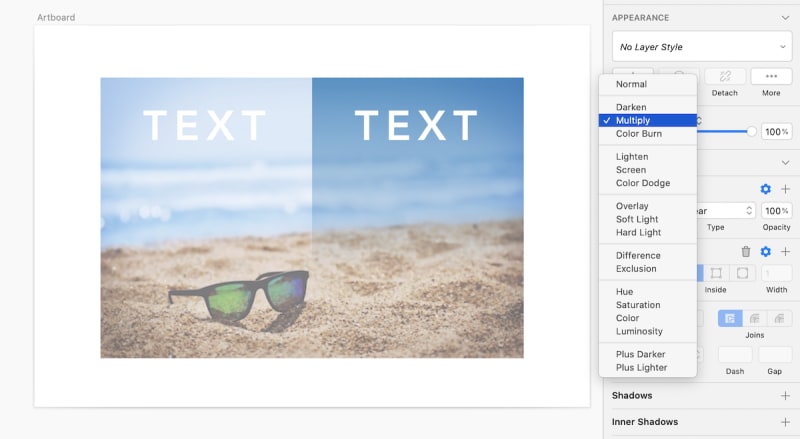Collapse the Style section chevron
The image size is (800, 439).
click(x=785, y=163)
